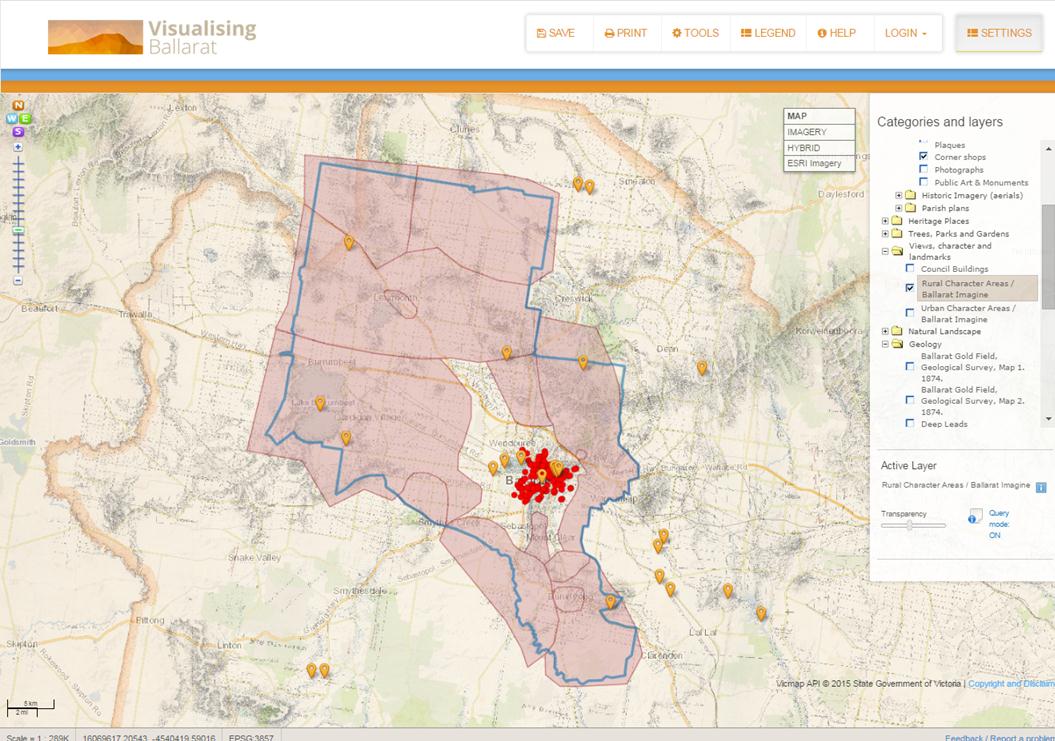Click the Geology folder icon
This screenshot has height=741, width=1055.
pos(897,344)
